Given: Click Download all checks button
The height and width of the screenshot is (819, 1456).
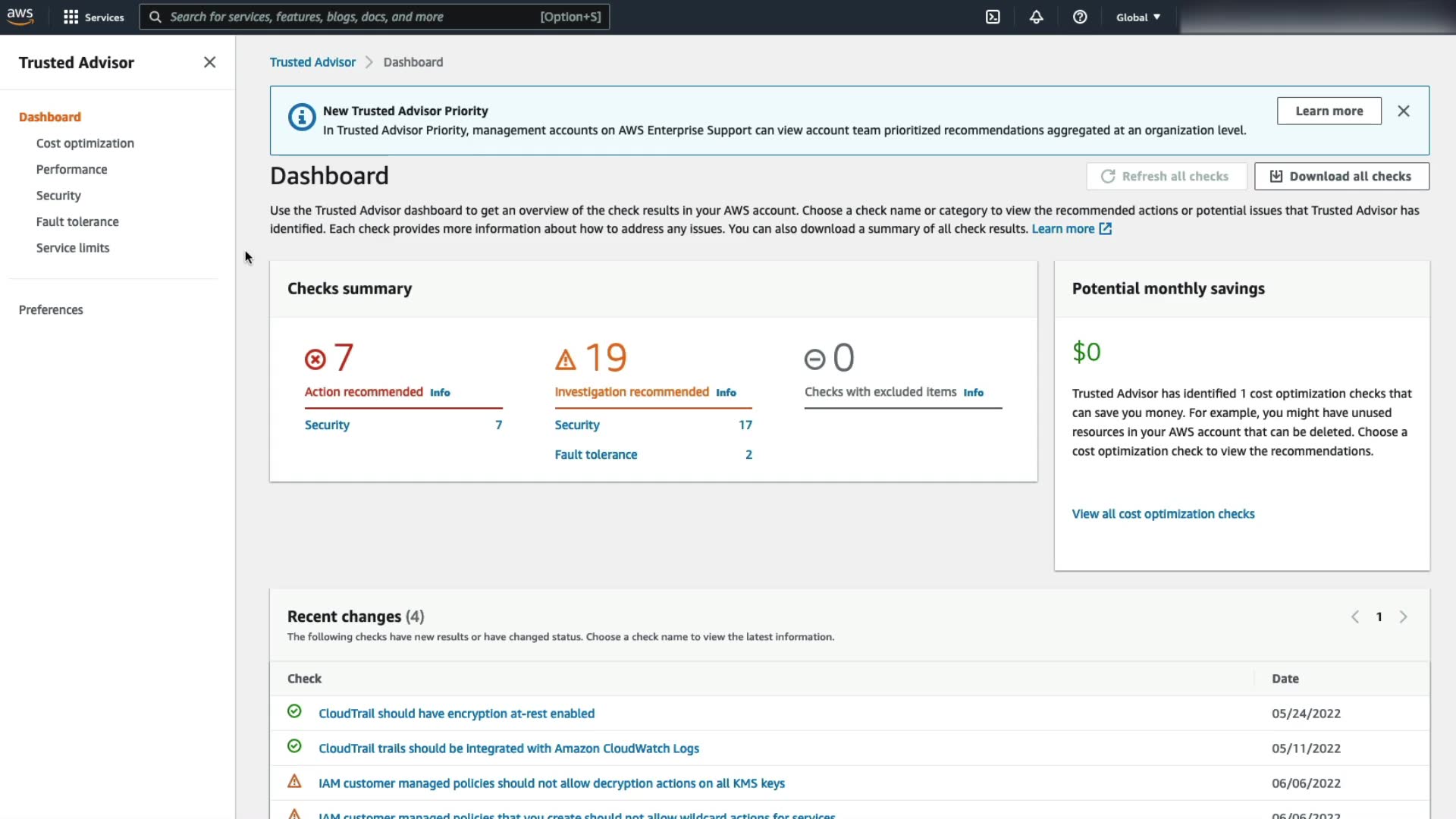Looking at the screenshot, I should (1341, 176).
